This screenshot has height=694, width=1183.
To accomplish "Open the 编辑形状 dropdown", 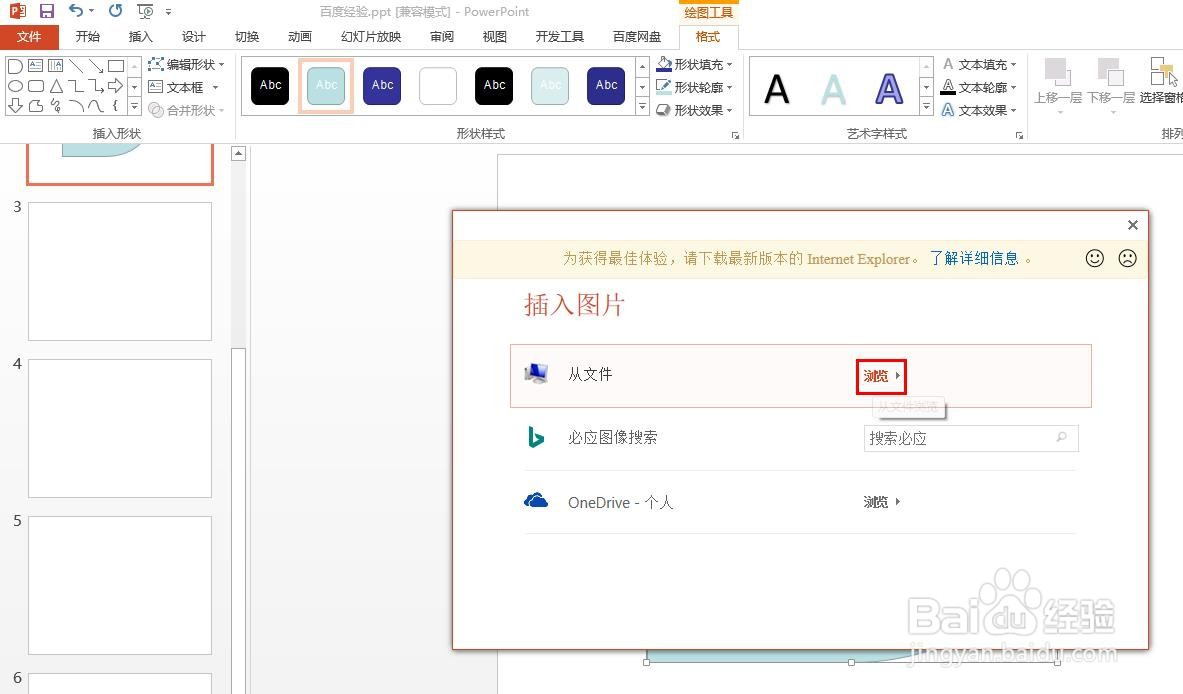I will 186,65.
